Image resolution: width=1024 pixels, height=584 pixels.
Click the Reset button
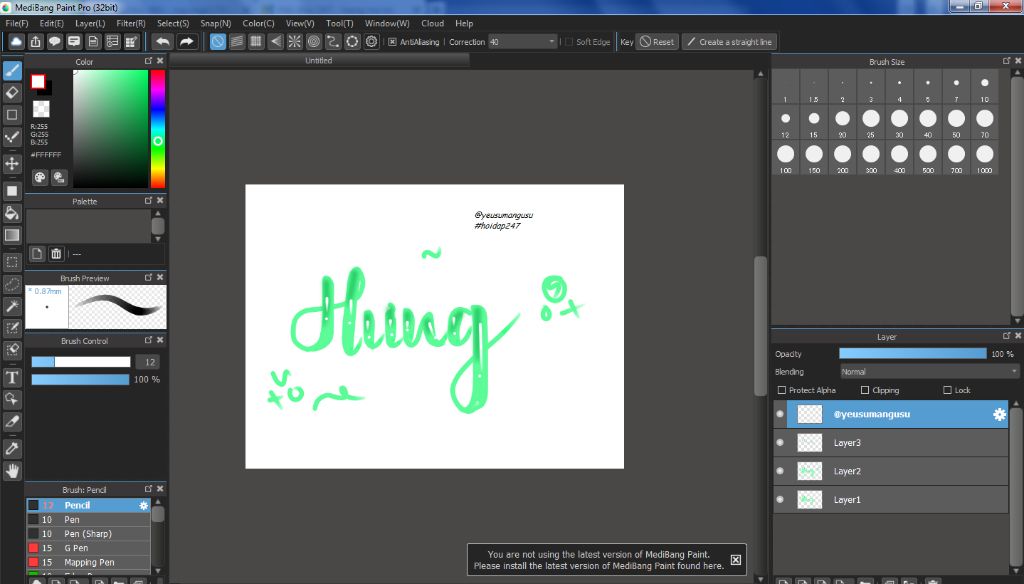pos(657,42)
